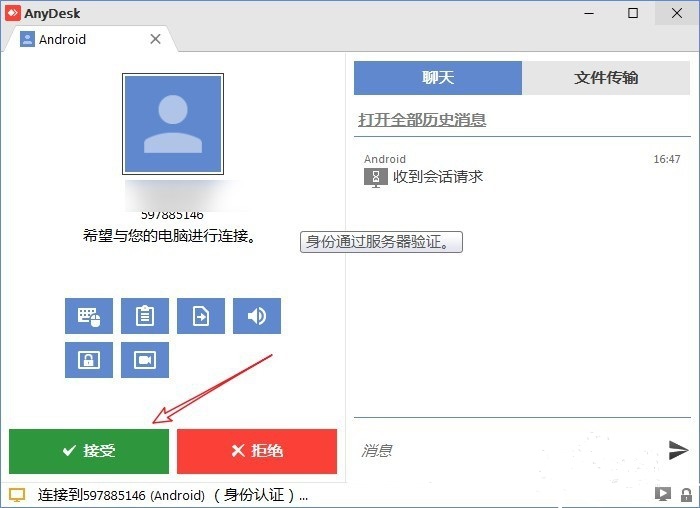The width and height of the screenshot is (700, 508).
Task: Toggle sound transmission permission icon
Action: click(257, 316)
